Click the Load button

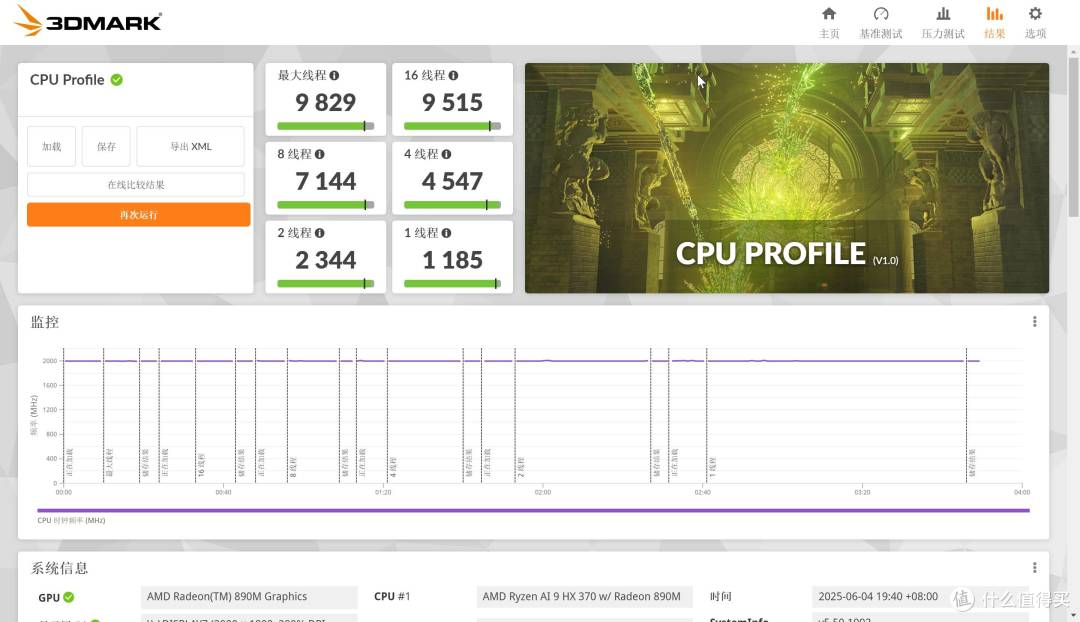coord(52,146)
